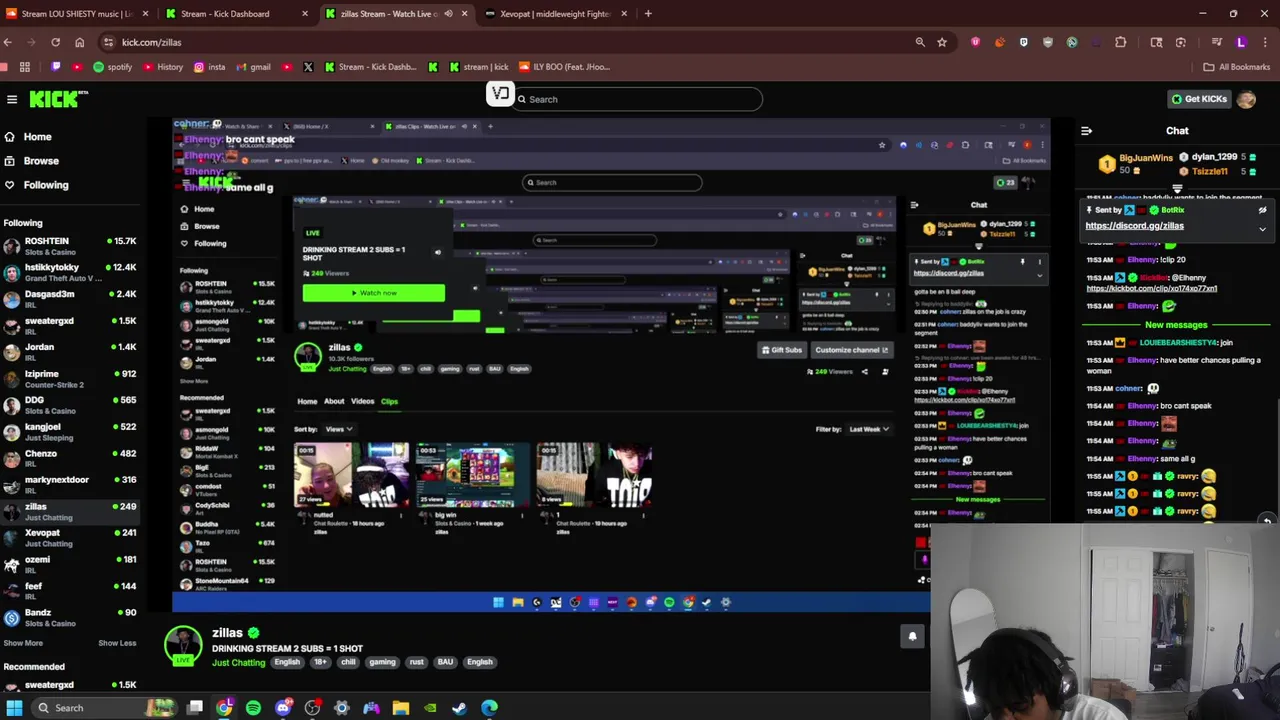Image resolution: width=1280 pixels, height=720 pixels.
Task: Open Discord from the taskbar
Action: click(283, 708)
